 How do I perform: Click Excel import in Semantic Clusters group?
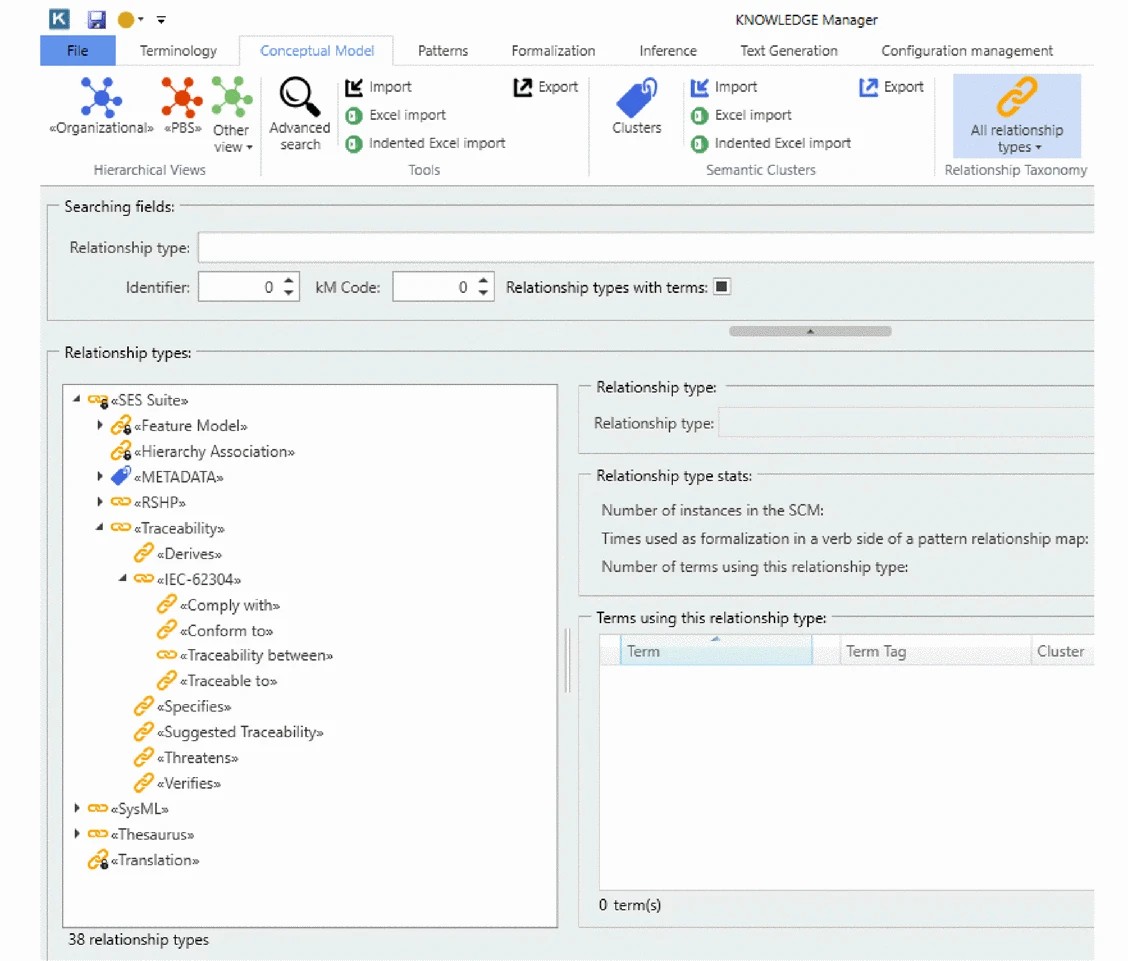[741, 115]
